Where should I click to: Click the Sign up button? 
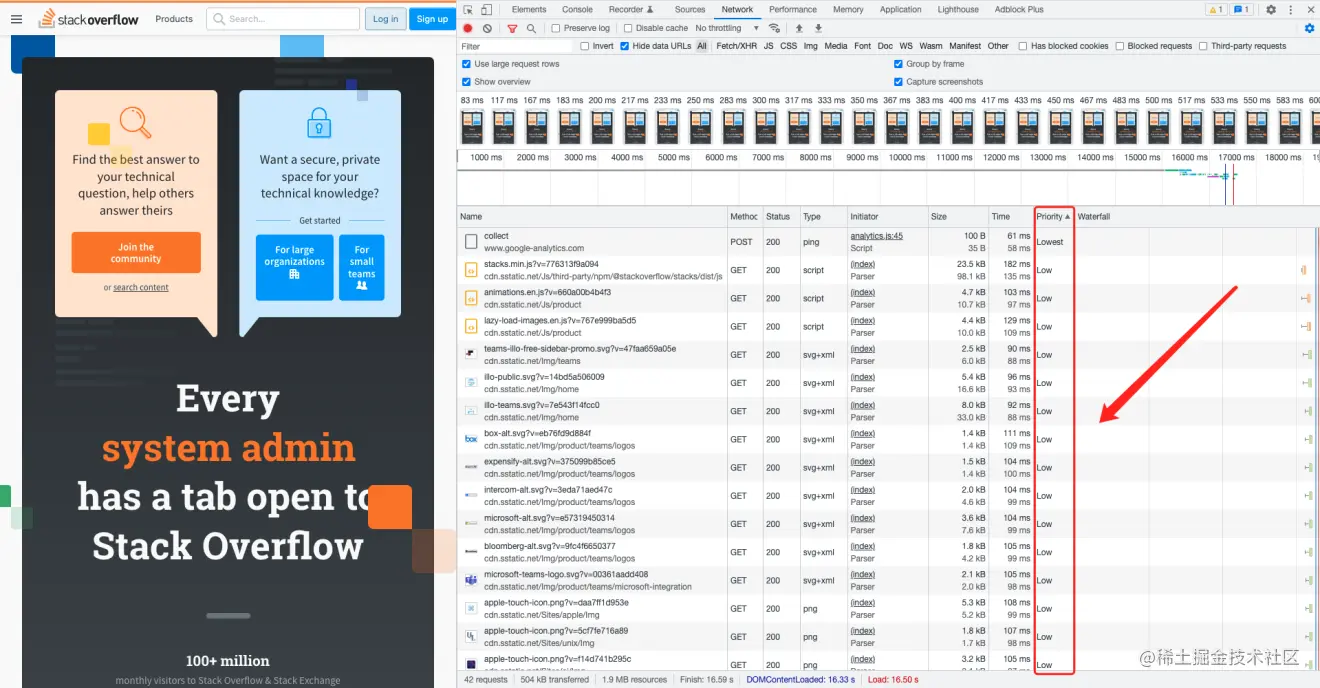click(432, 19)
